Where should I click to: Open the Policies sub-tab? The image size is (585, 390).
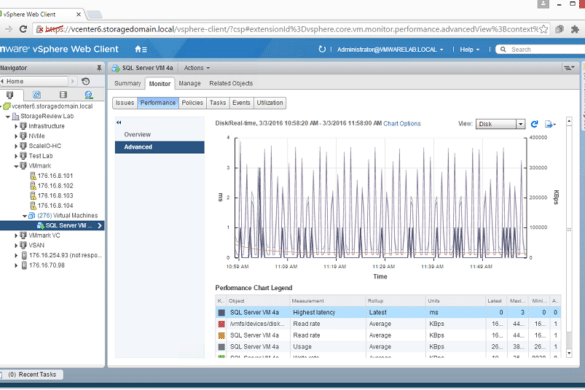point(193,103)
